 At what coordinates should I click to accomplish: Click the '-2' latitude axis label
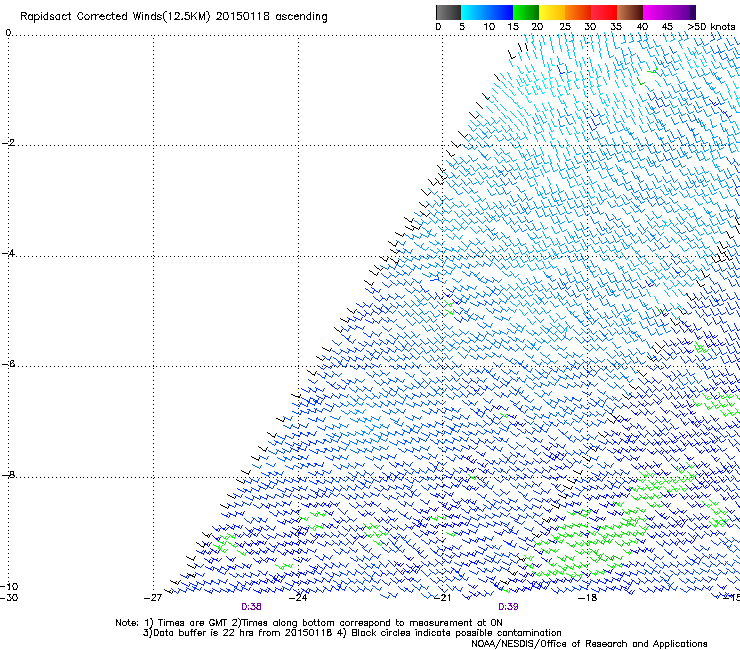(x=8, y=143)
